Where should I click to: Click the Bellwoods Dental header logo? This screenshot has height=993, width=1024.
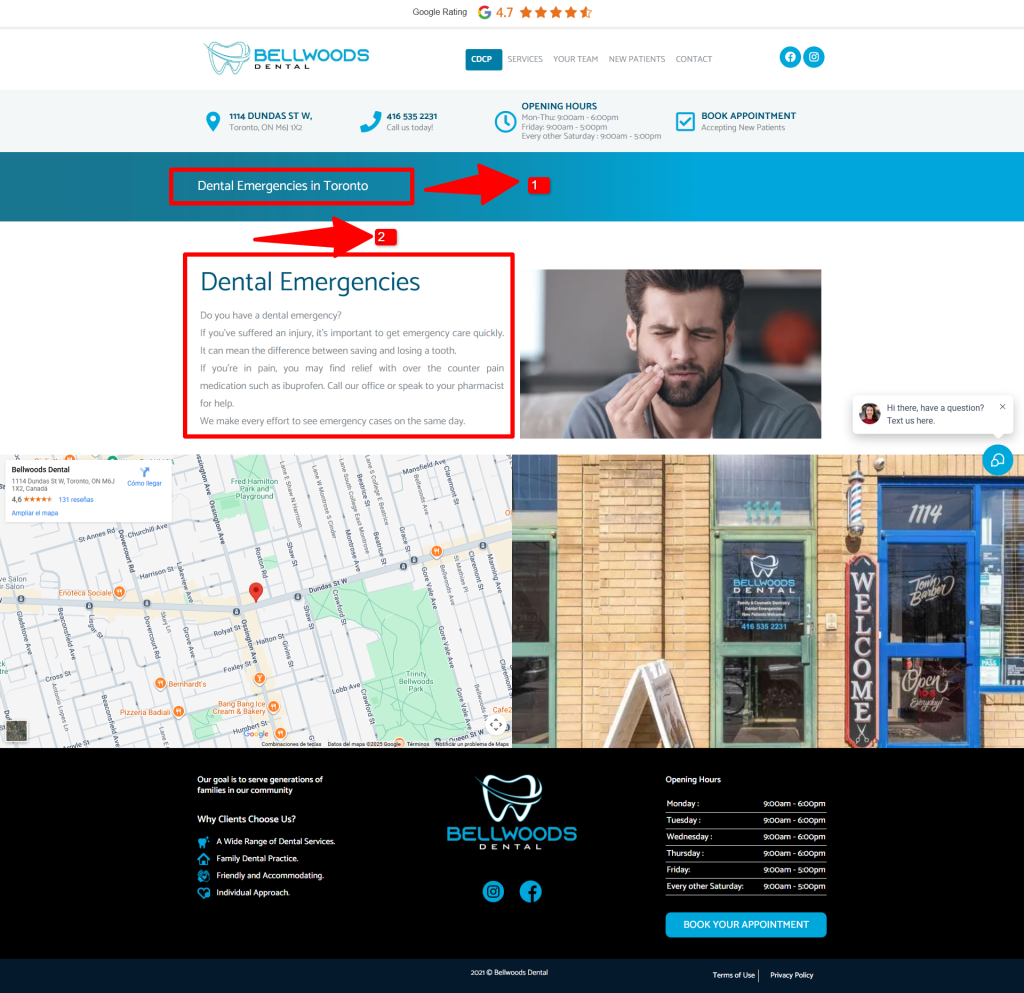286,58
